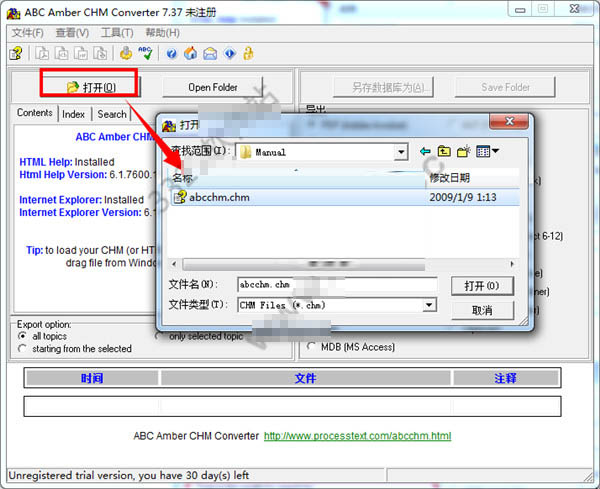Select 'only selected topic' radio option
600x489 pixels.
pyautogui.click(x=158, y=336)
